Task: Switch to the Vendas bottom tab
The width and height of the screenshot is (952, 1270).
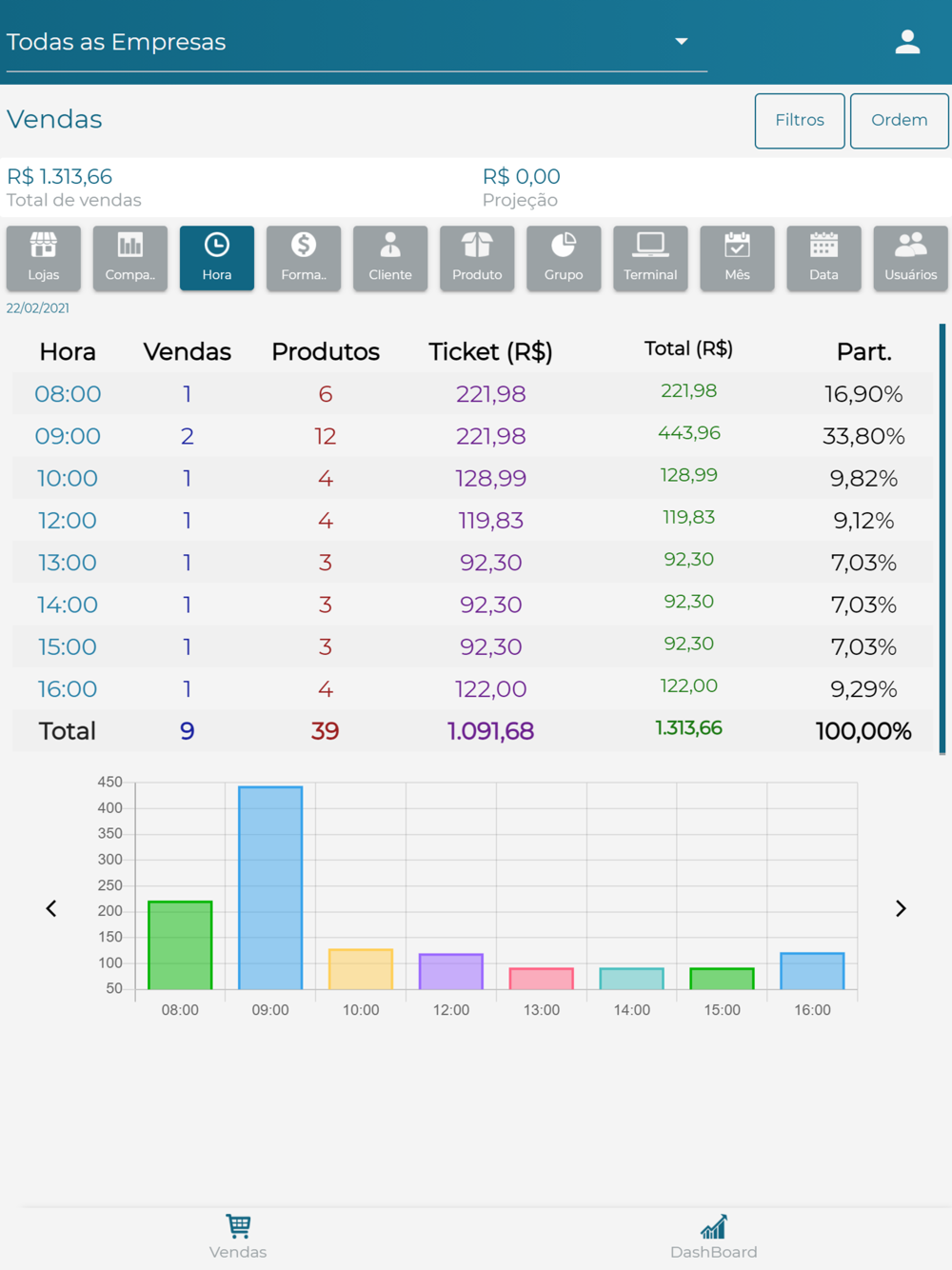Action: (x=238, y=1238)
